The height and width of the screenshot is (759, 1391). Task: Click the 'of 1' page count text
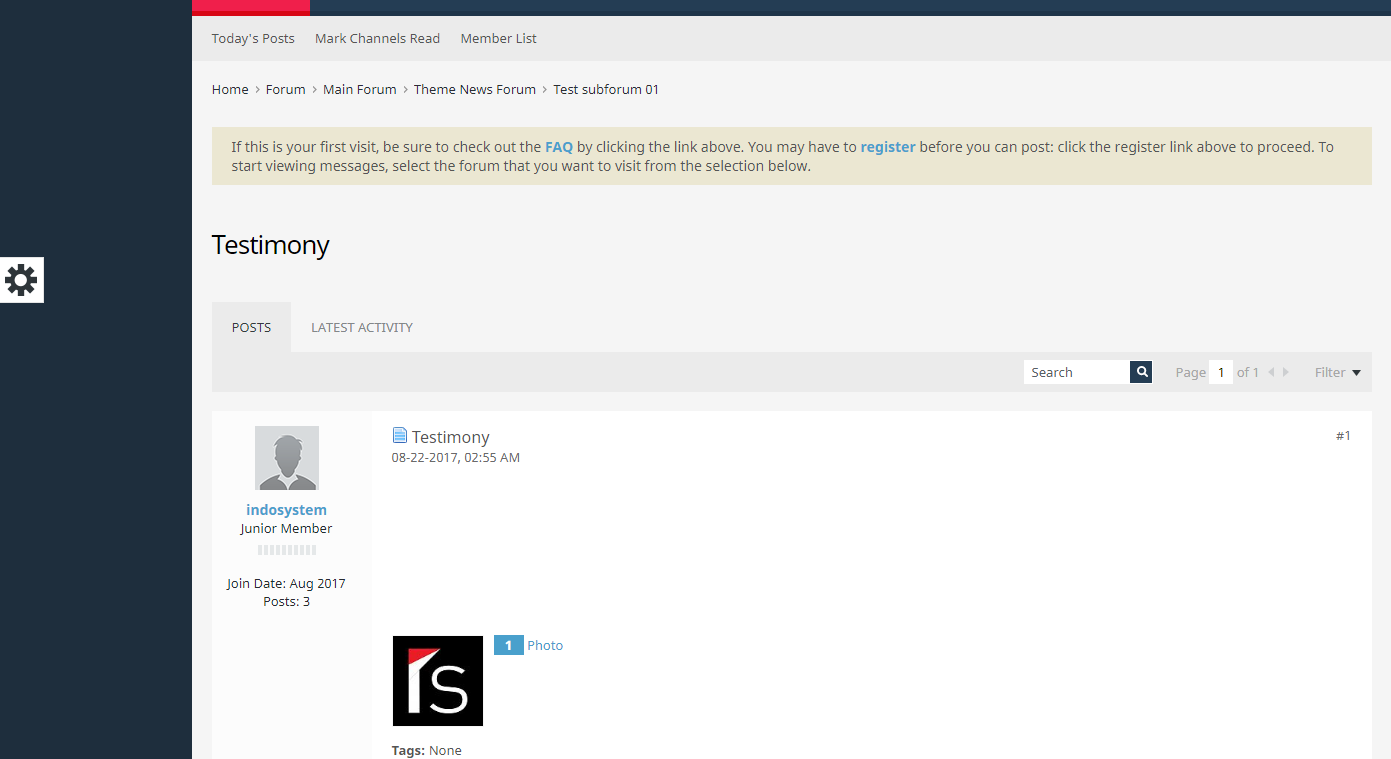pos(1248,372)
